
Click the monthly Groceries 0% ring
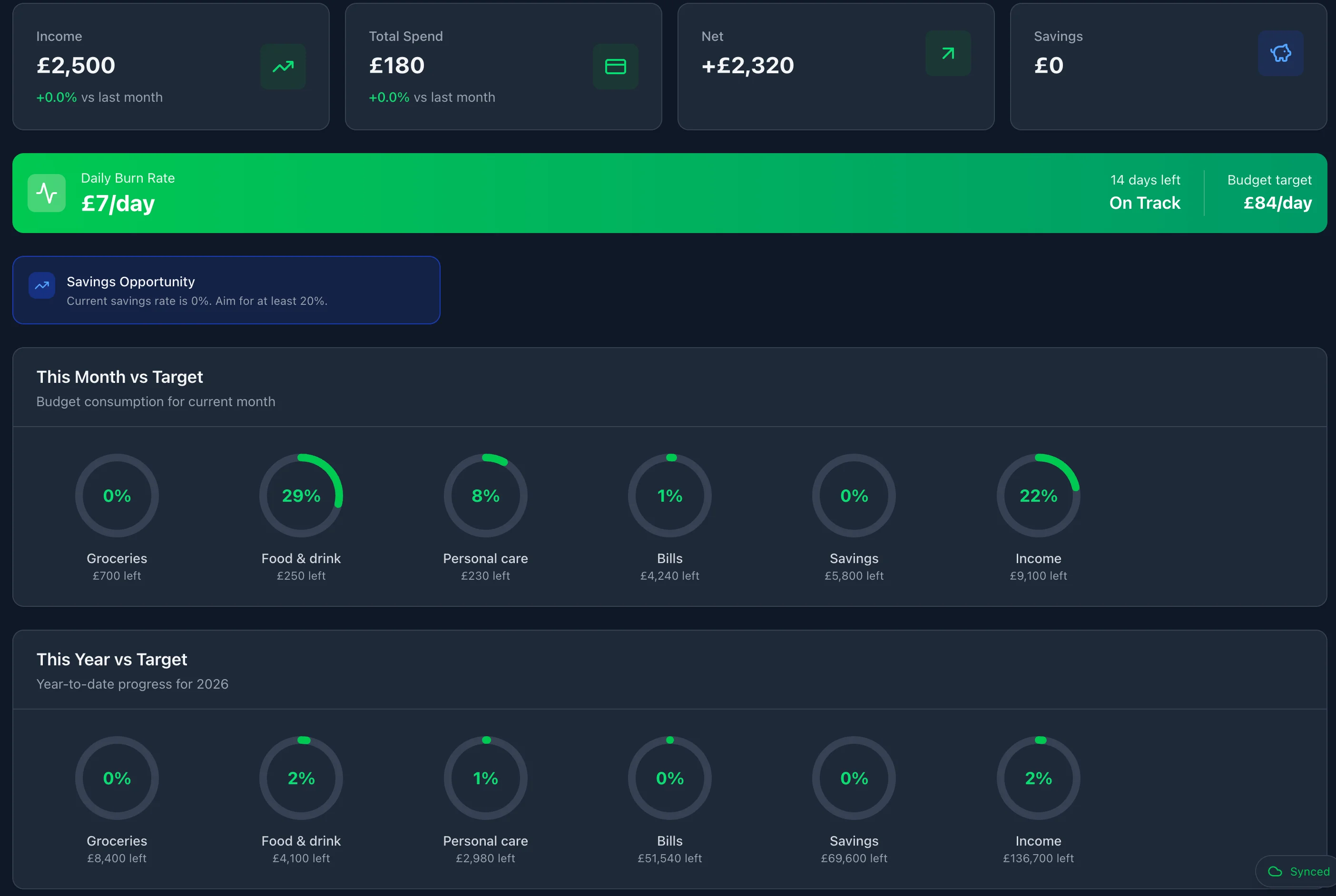117,496
